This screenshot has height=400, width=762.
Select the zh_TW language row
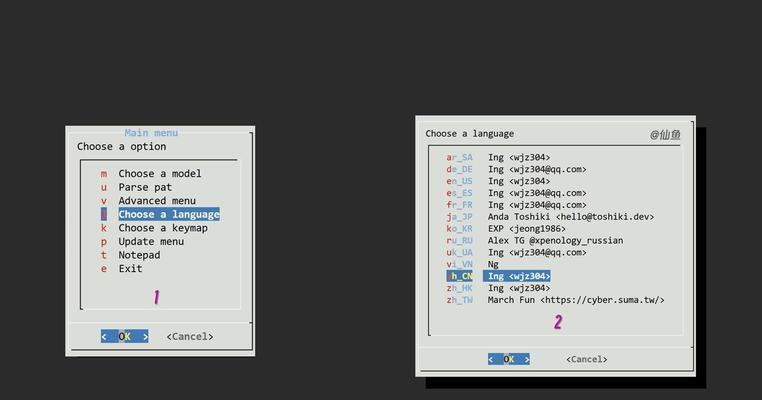(555, 300)
